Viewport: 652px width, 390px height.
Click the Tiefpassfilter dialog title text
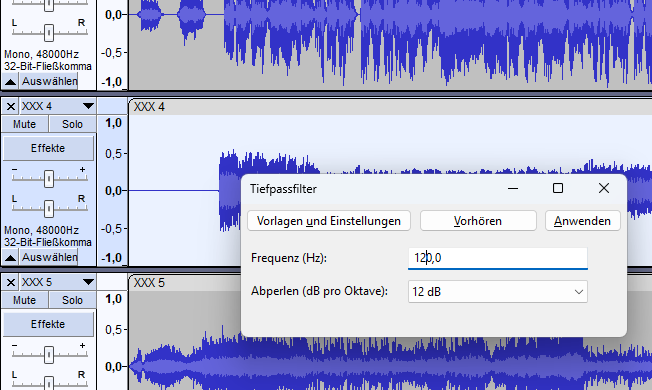coord(284,189)
